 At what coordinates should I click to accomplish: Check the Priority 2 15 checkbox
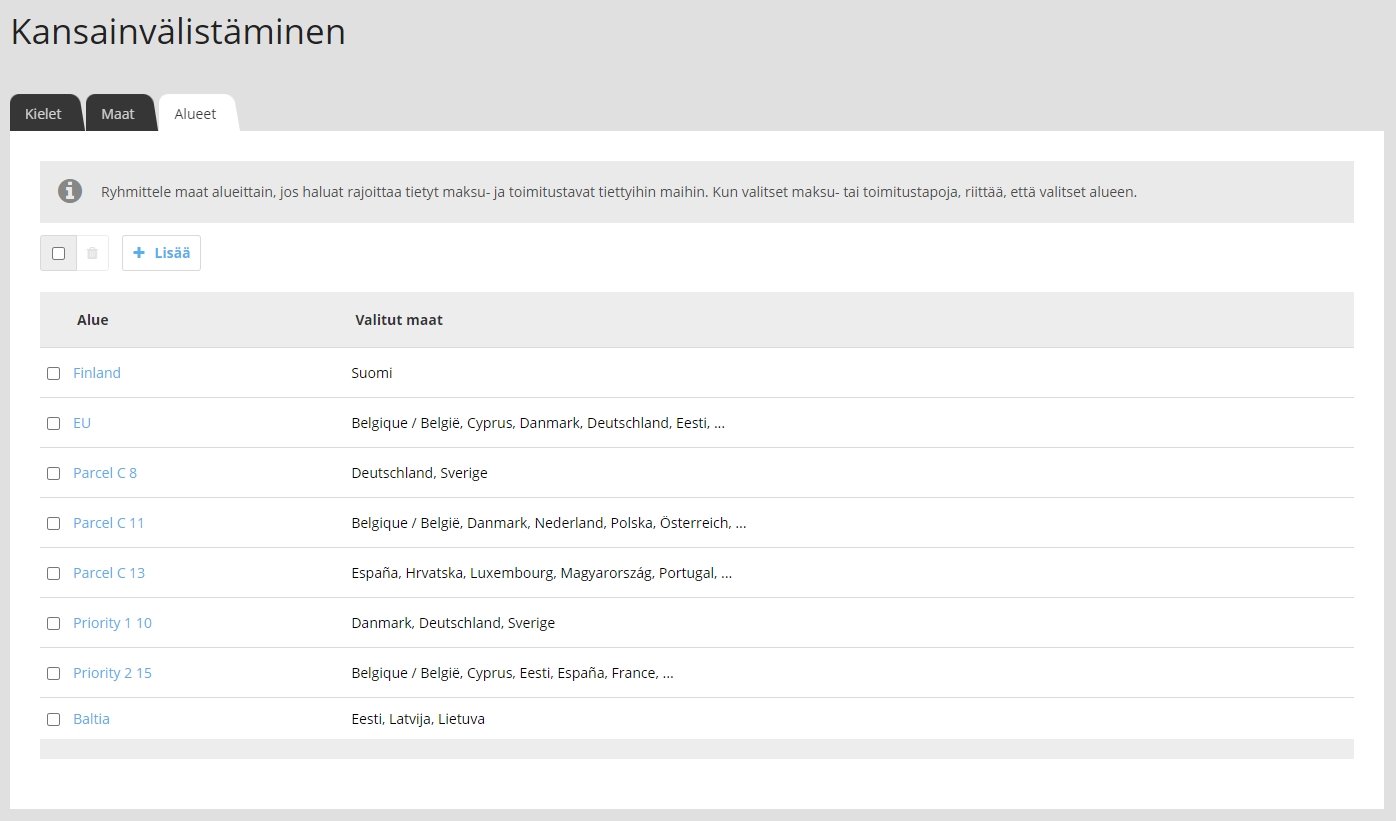click(54, 673)
